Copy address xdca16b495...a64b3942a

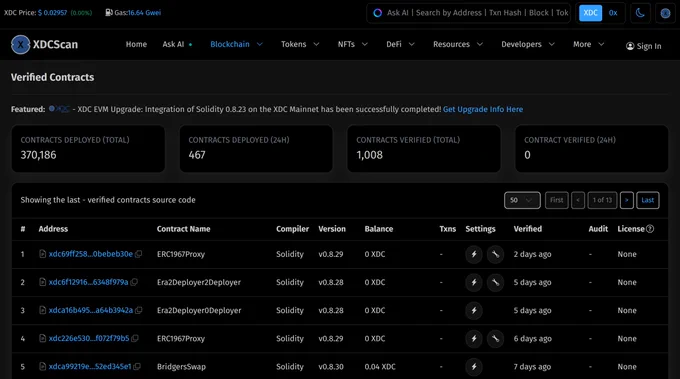[139, 310]
